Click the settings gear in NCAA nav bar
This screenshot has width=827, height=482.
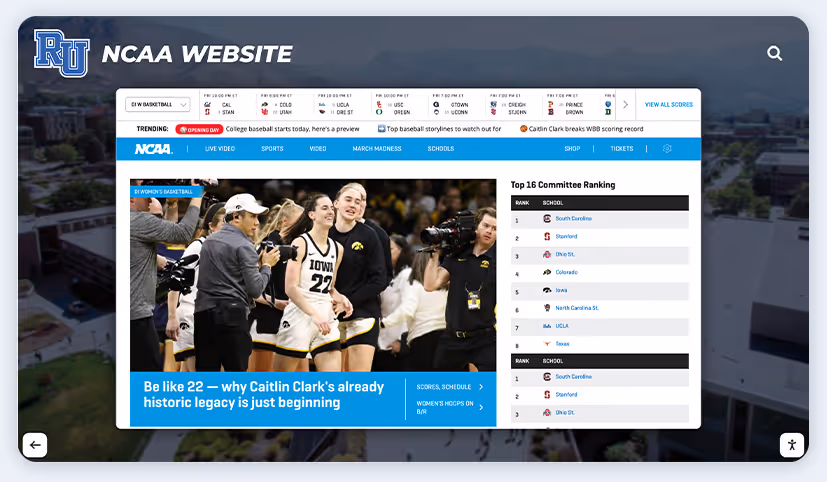click(667, 149)
